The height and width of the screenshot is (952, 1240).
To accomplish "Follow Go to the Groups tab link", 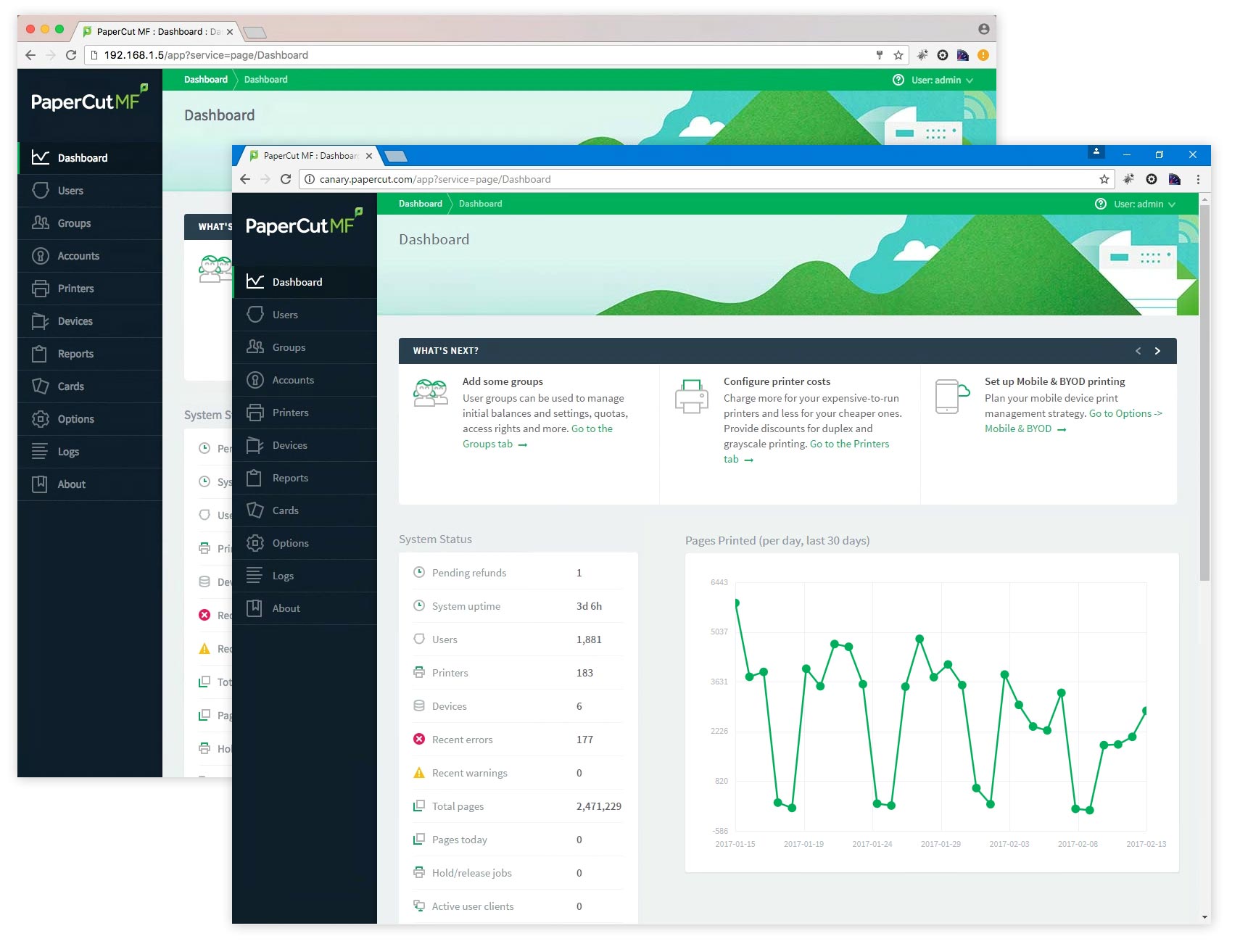I will point(538,436).
